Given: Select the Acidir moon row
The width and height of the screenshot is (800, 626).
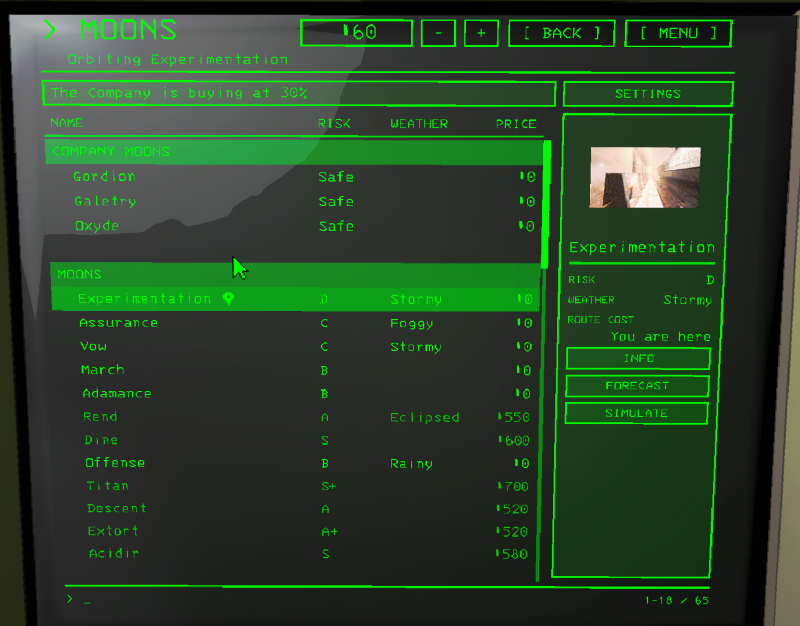Looking at the screenshot, I should [297, 554].
